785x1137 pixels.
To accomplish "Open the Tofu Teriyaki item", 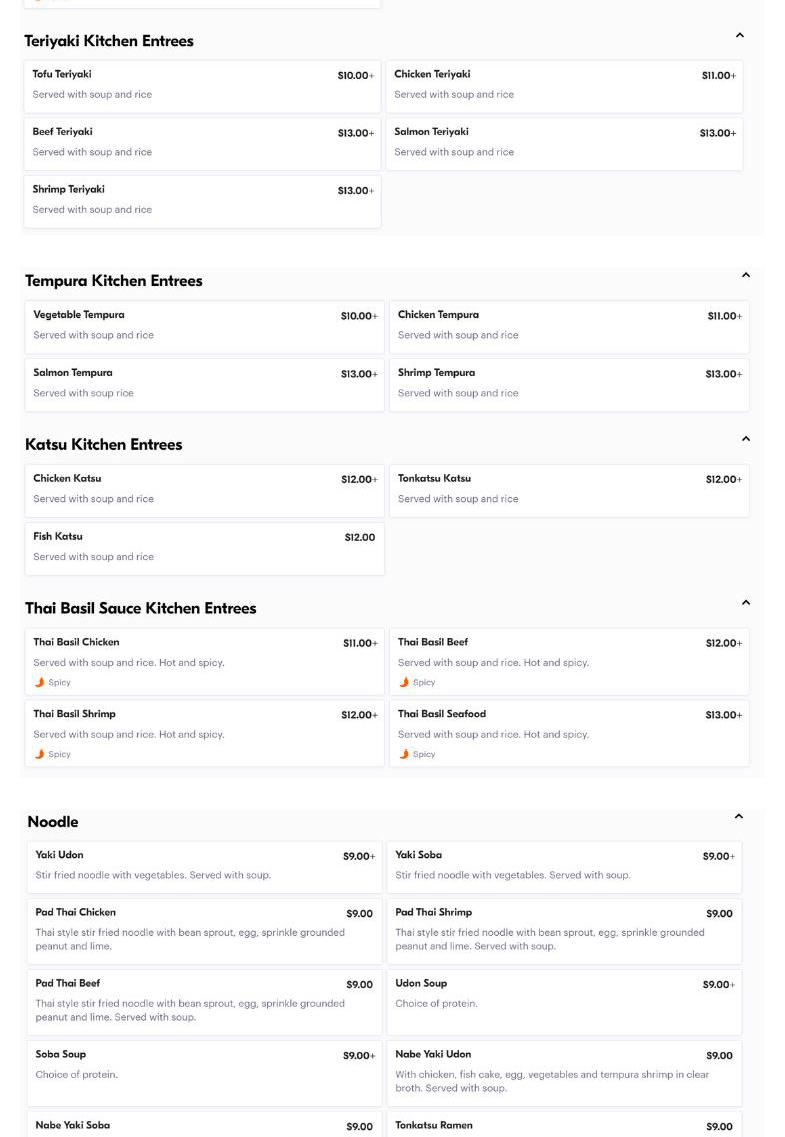I will (x=202, y=86).
